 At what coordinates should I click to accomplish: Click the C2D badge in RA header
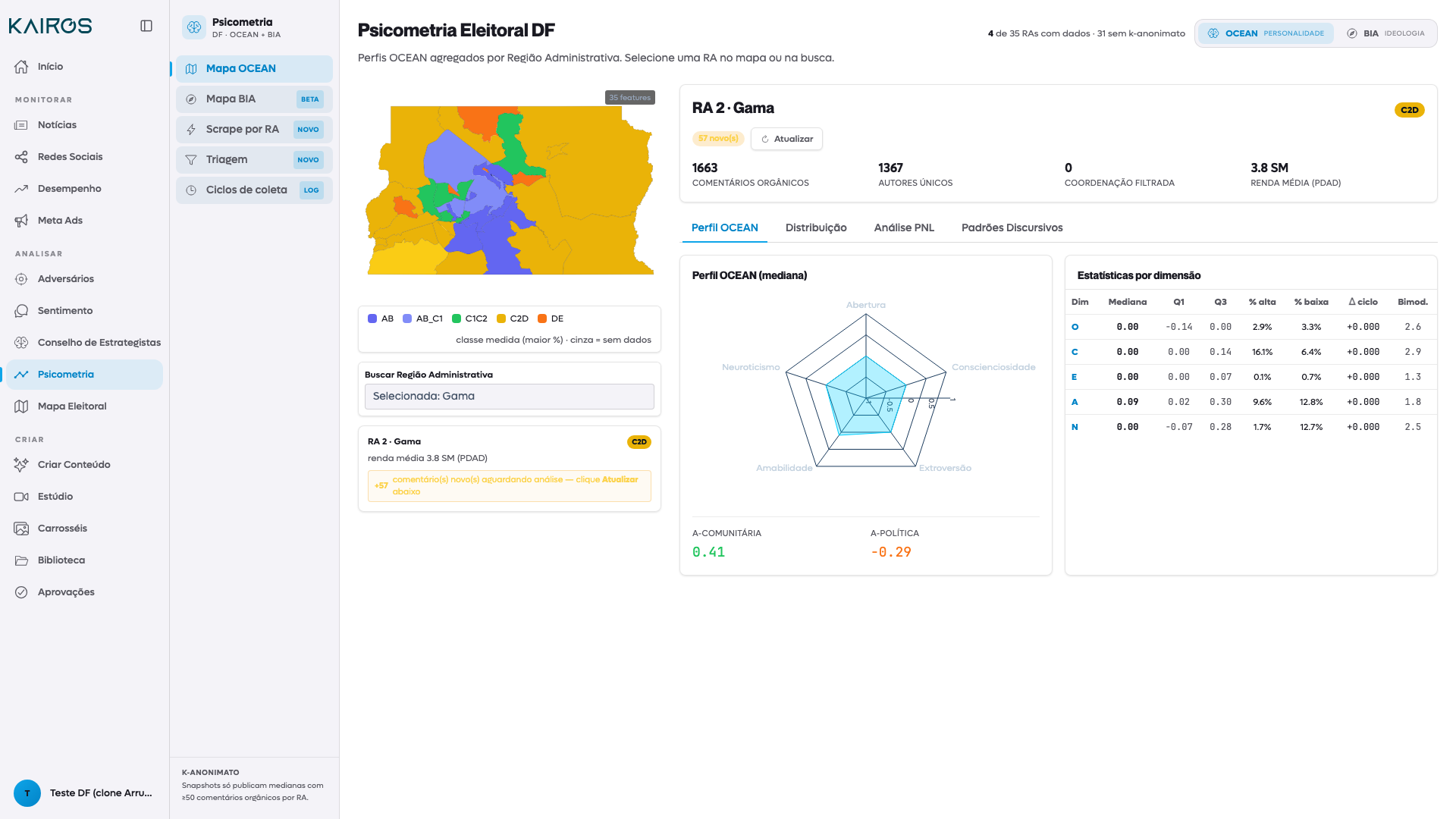(1410, 110)
